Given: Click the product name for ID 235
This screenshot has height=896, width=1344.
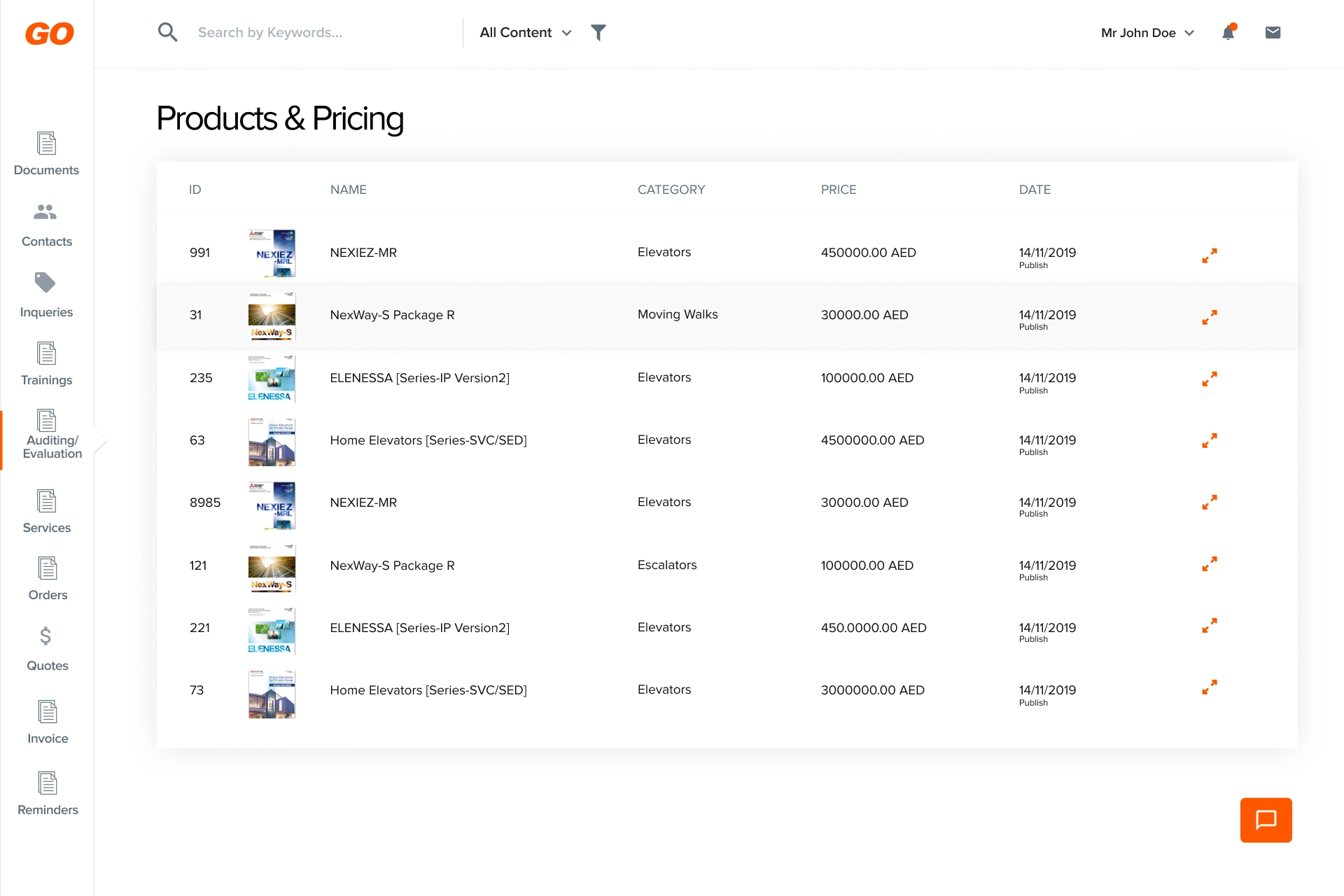Looking at the screenshot, I should pyautogui.click(x=419, y=378).
